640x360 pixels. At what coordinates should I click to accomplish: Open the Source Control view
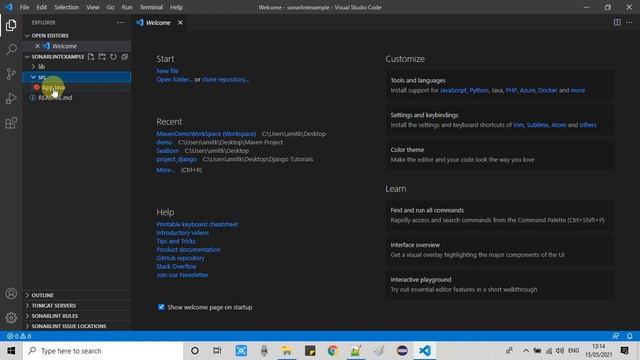[x=11, y=74]
